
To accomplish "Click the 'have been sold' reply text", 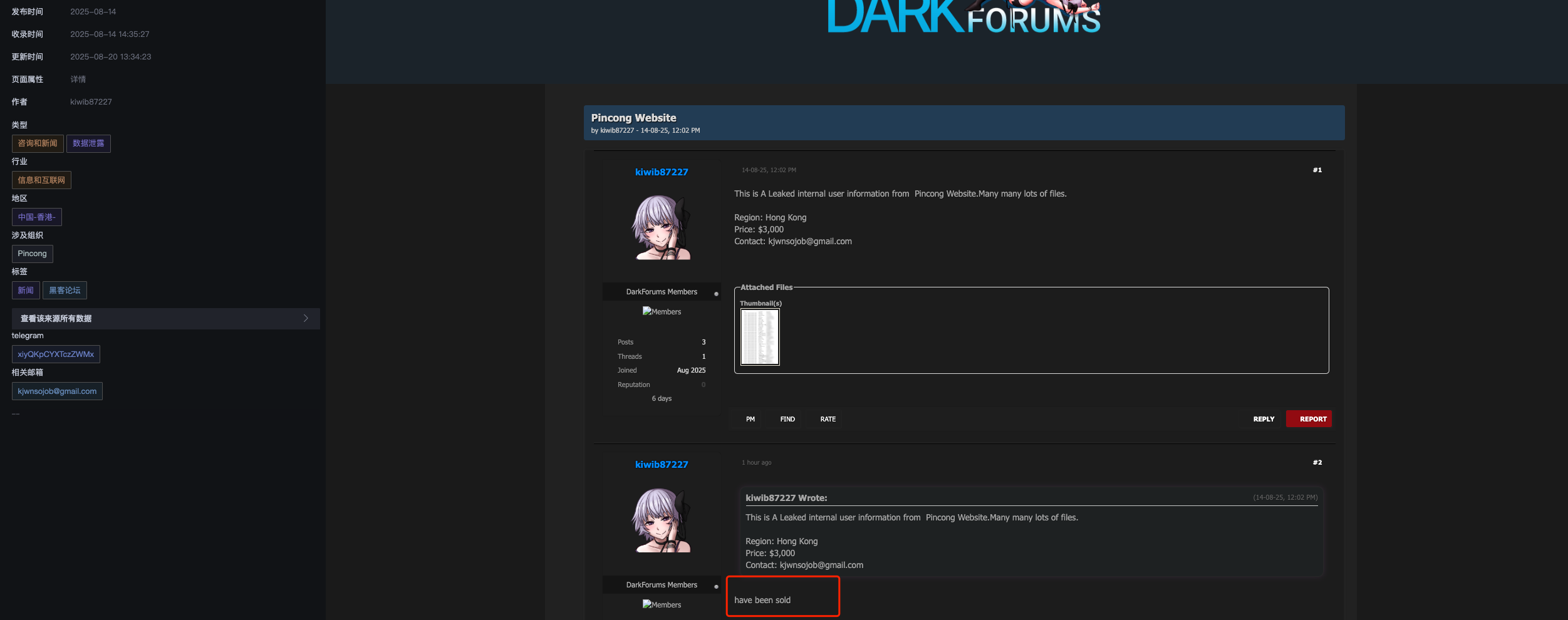I will (x=762, y=600).
